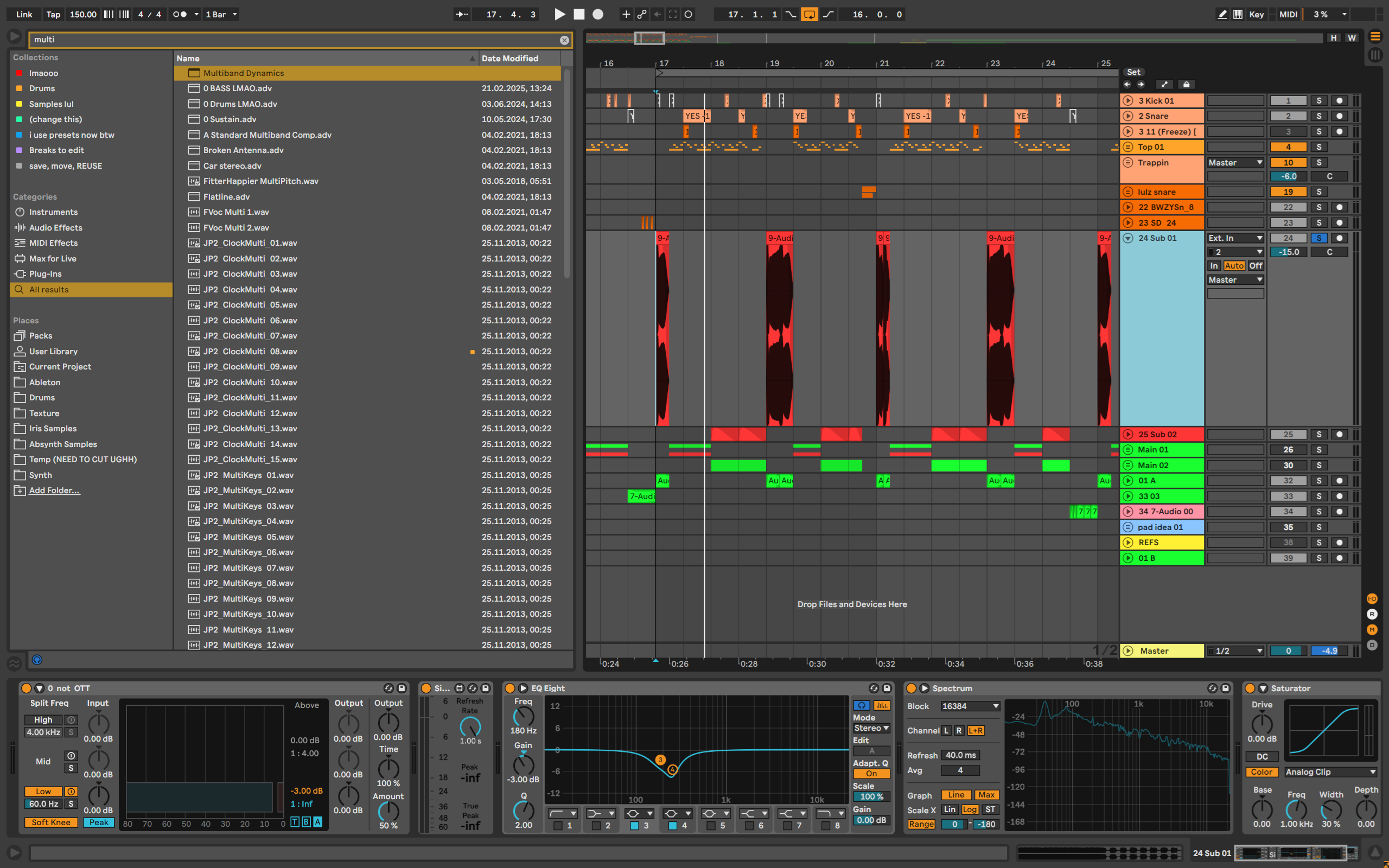
Task: Toggle Soft Knee on multiband device
Action: pyautogui.click(x=51, y=822)
